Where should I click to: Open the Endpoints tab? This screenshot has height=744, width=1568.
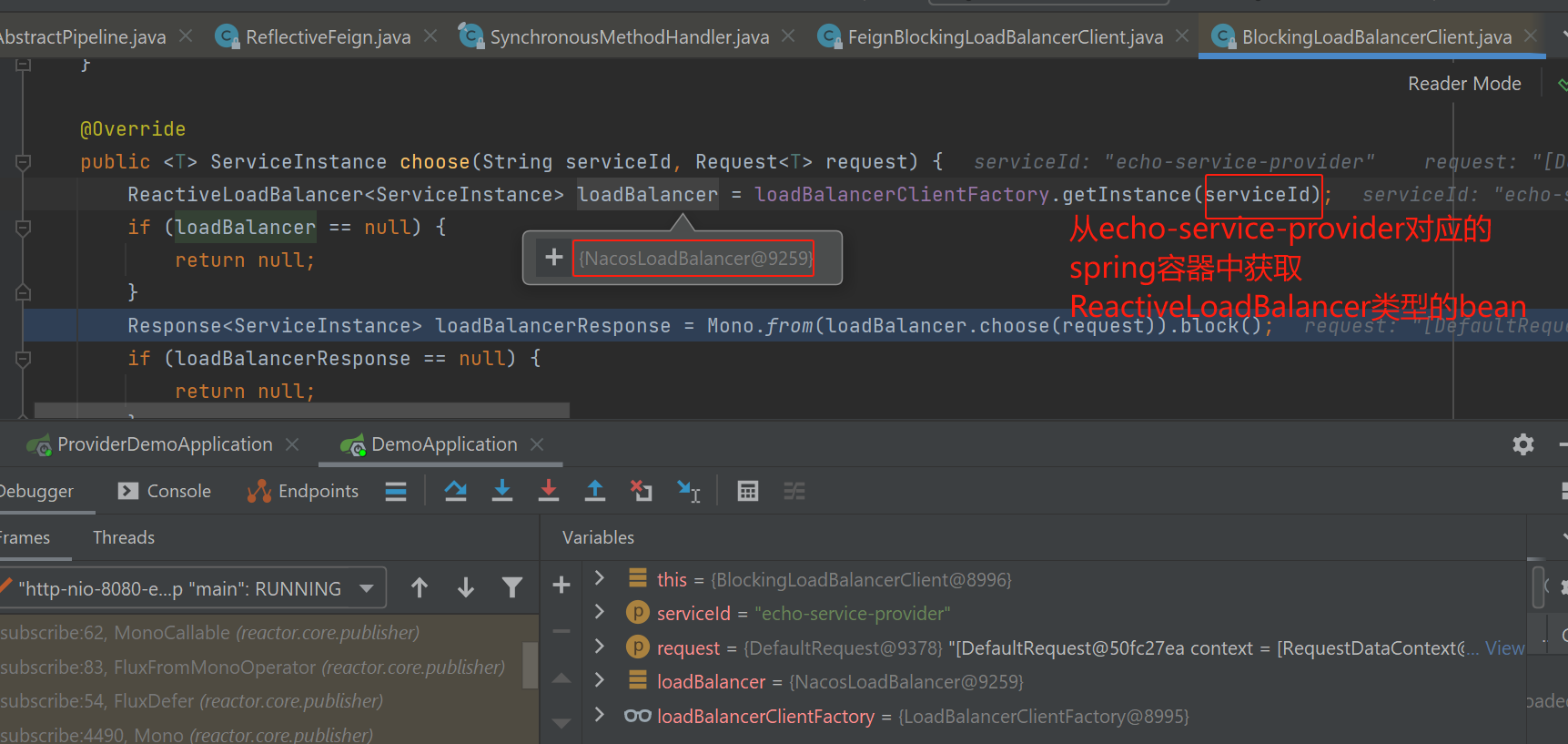[x=302, y=492]
